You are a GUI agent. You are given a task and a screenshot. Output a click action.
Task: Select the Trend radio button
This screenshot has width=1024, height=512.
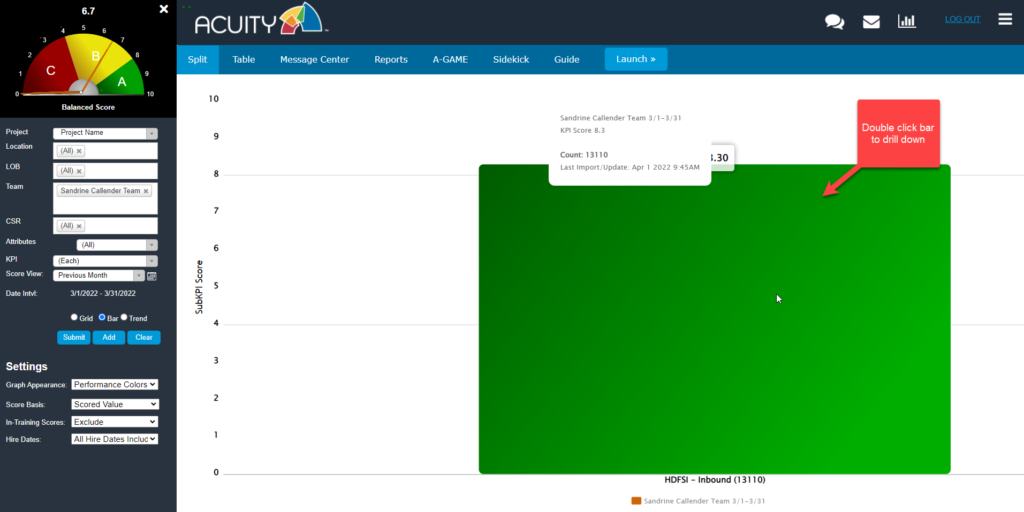(124, 317)
